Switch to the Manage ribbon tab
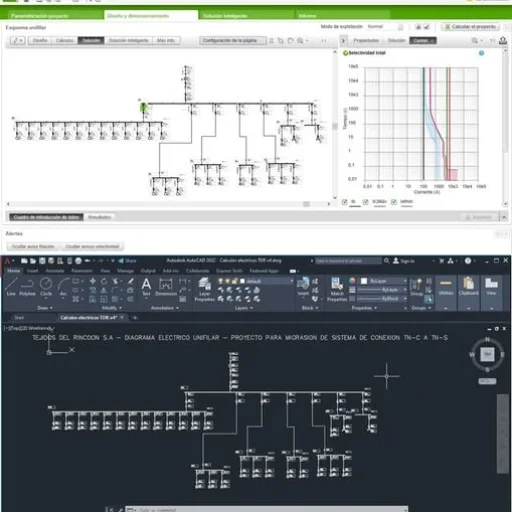 coord(125,271)
